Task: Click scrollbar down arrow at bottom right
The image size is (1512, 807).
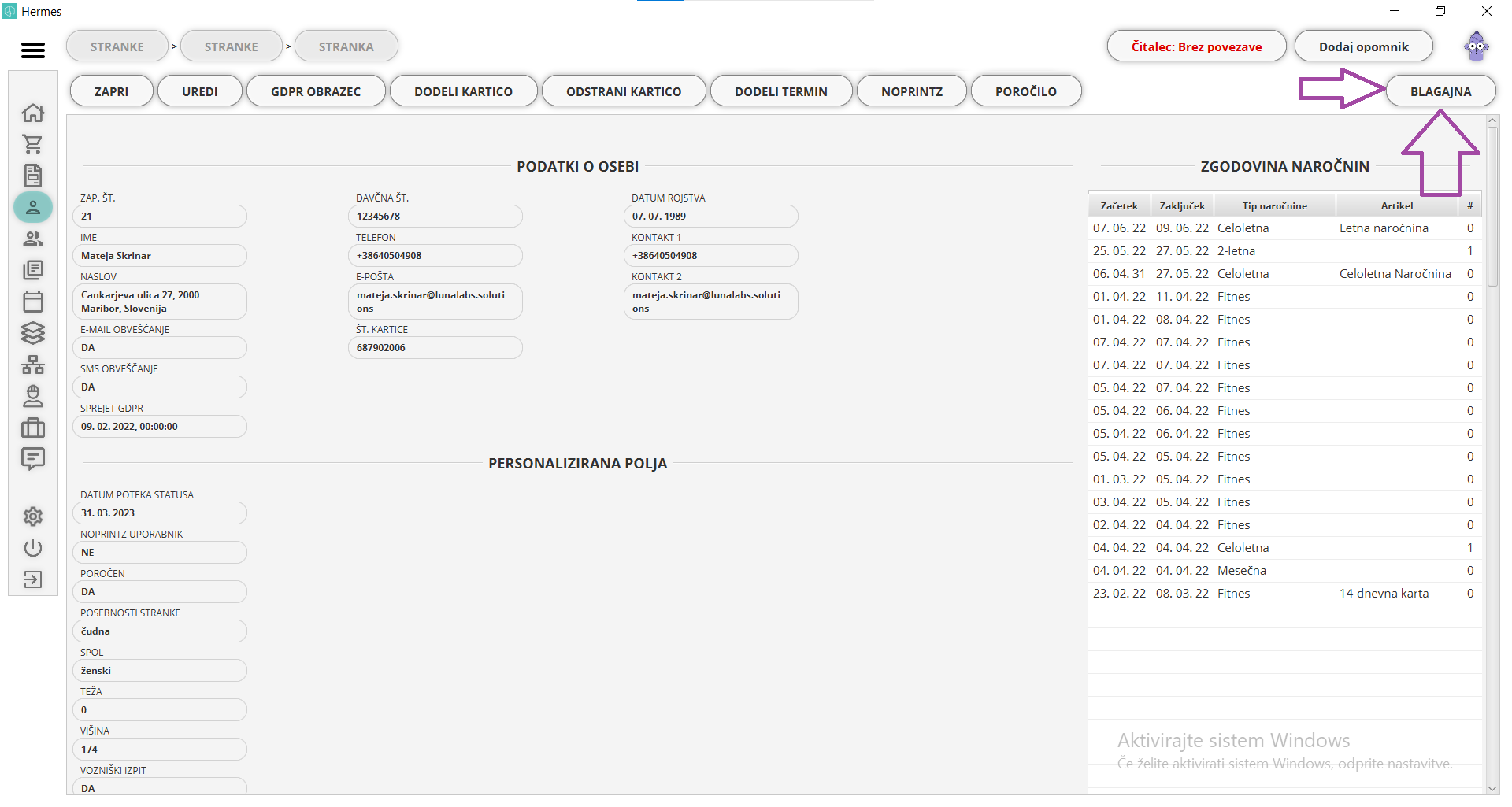Action: click(x=1492, y=789)
